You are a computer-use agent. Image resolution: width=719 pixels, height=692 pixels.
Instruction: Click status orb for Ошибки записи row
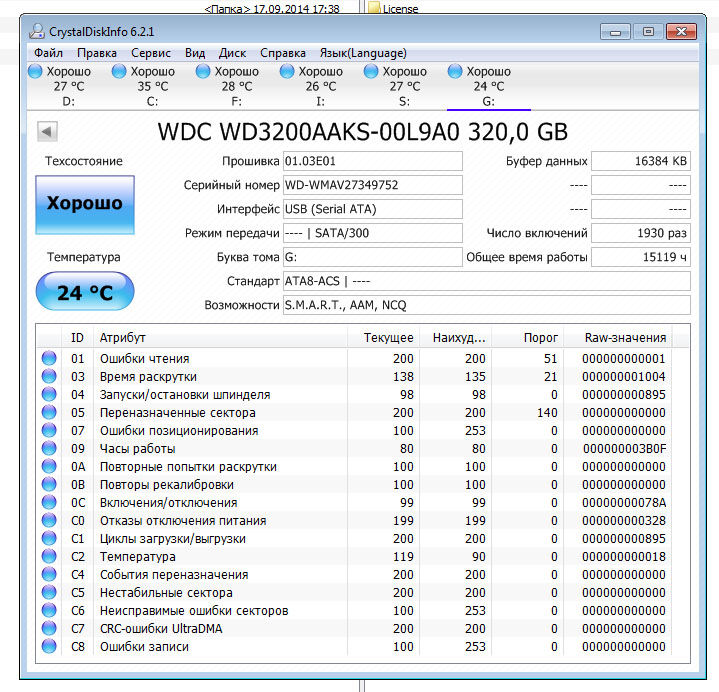49,646
